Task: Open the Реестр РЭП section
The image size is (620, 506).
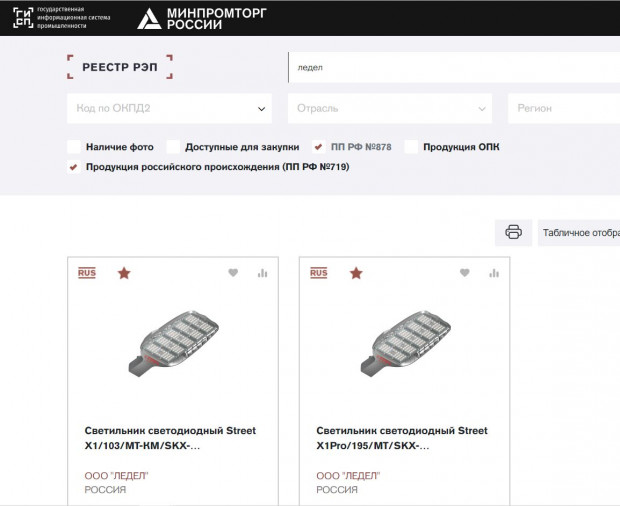Action: point(120,67)
